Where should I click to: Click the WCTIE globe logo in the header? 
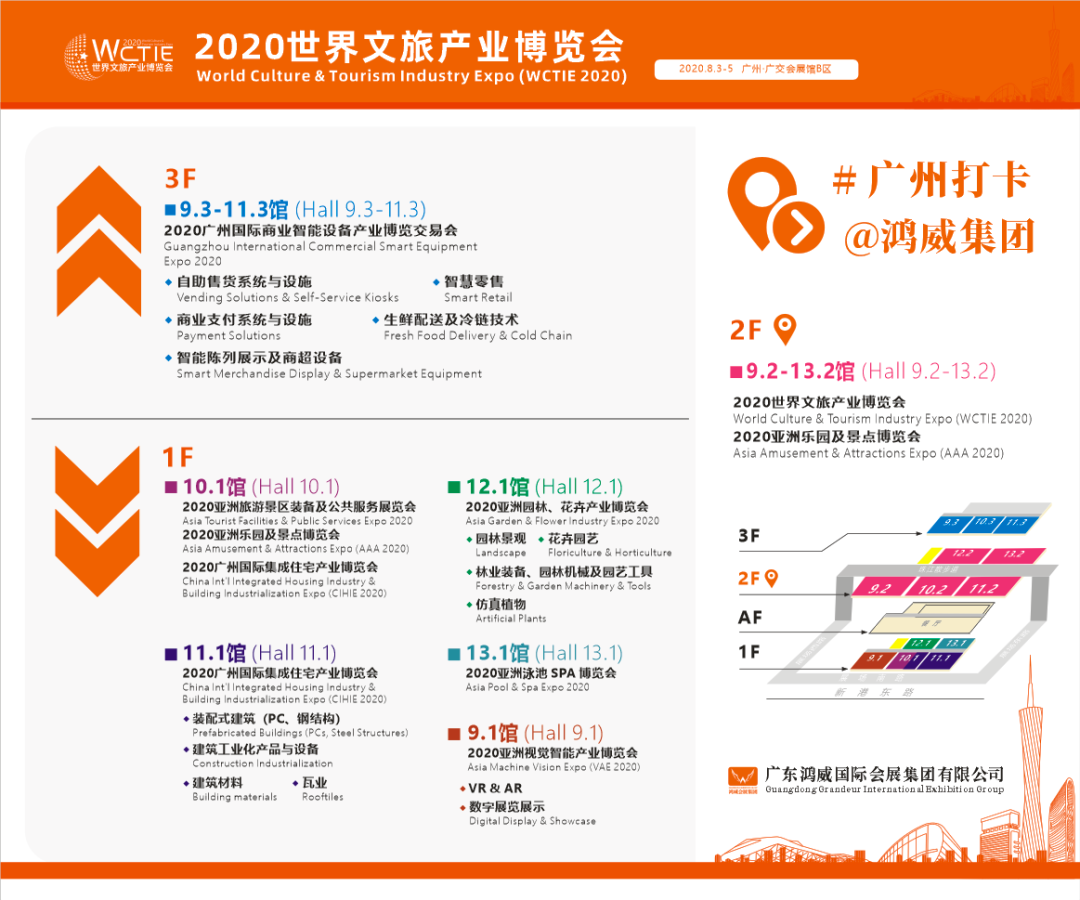click(x=118, y=56)
